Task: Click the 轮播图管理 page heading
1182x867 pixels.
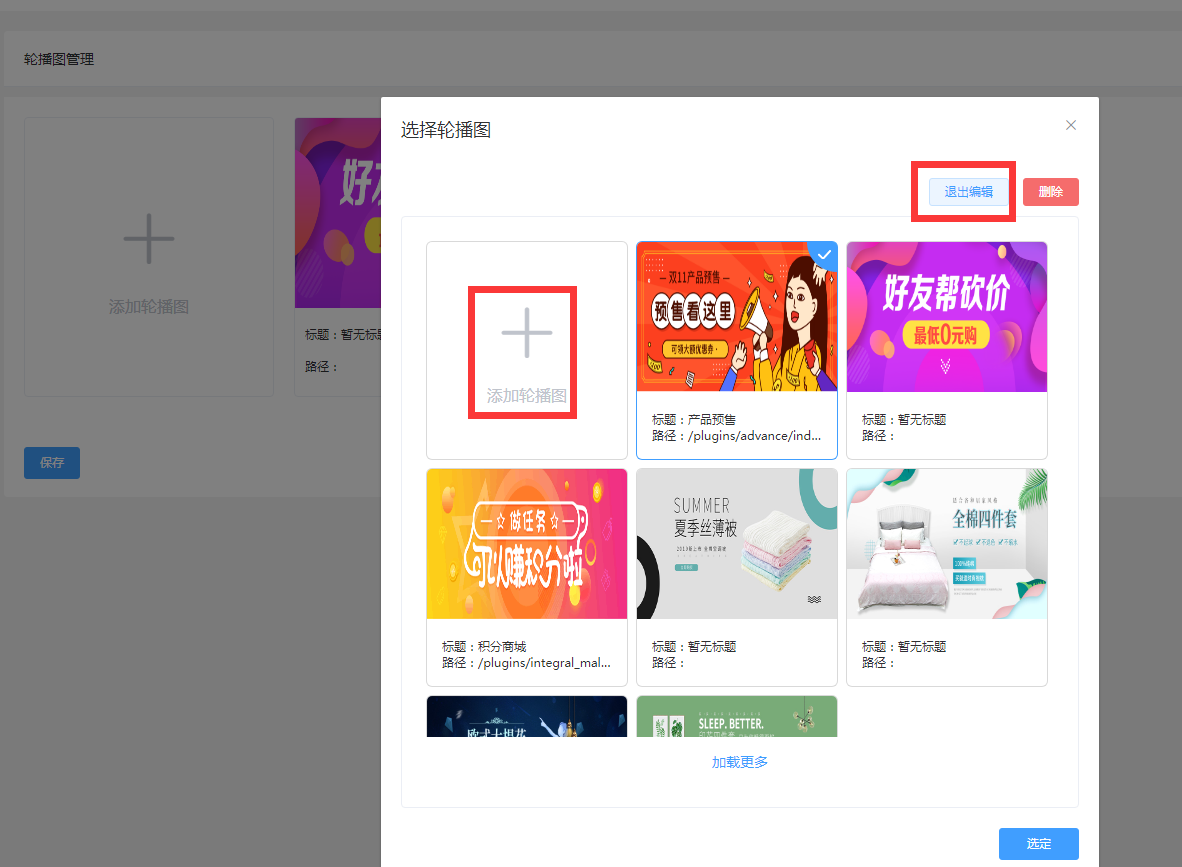Action: [59, 59]
